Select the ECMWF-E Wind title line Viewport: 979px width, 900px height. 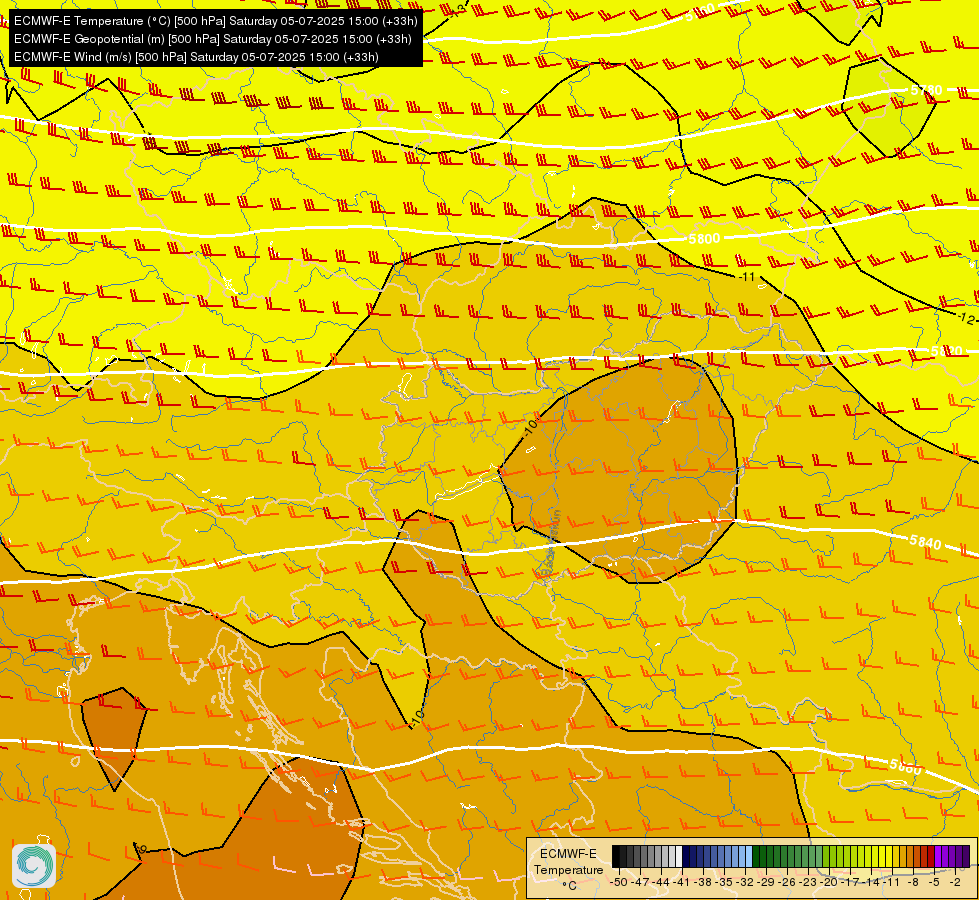[x=196, y=57]
